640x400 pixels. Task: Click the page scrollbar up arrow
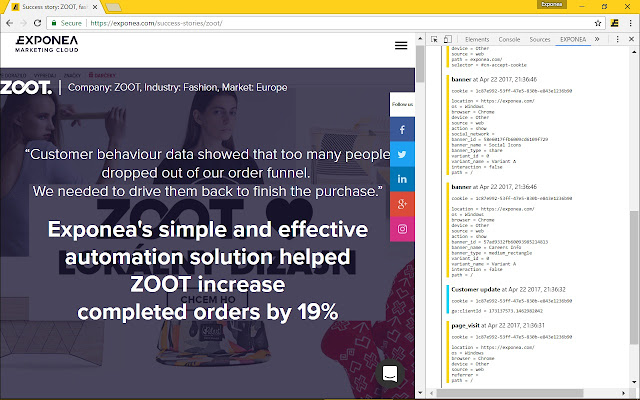[x=420, y=39]
